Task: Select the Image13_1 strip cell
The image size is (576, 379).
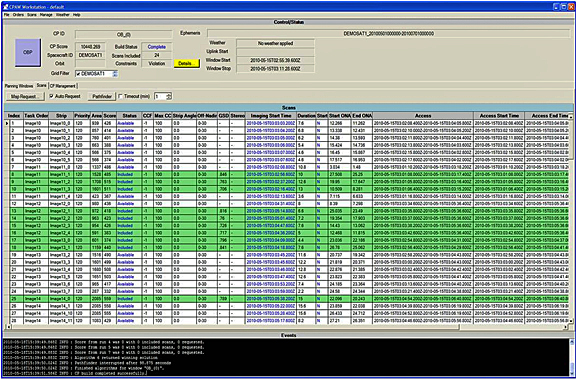Action: (x=61, y=248)
